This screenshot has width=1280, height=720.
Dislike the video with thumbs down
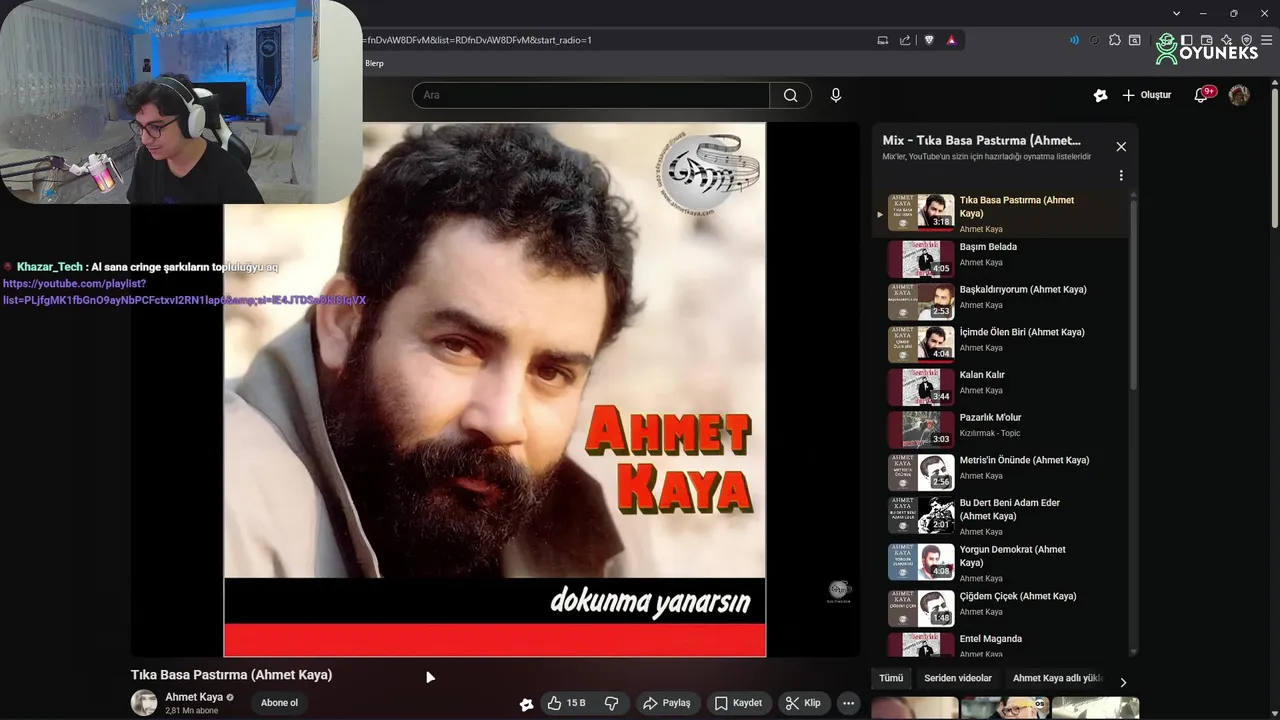coord(611,703)
